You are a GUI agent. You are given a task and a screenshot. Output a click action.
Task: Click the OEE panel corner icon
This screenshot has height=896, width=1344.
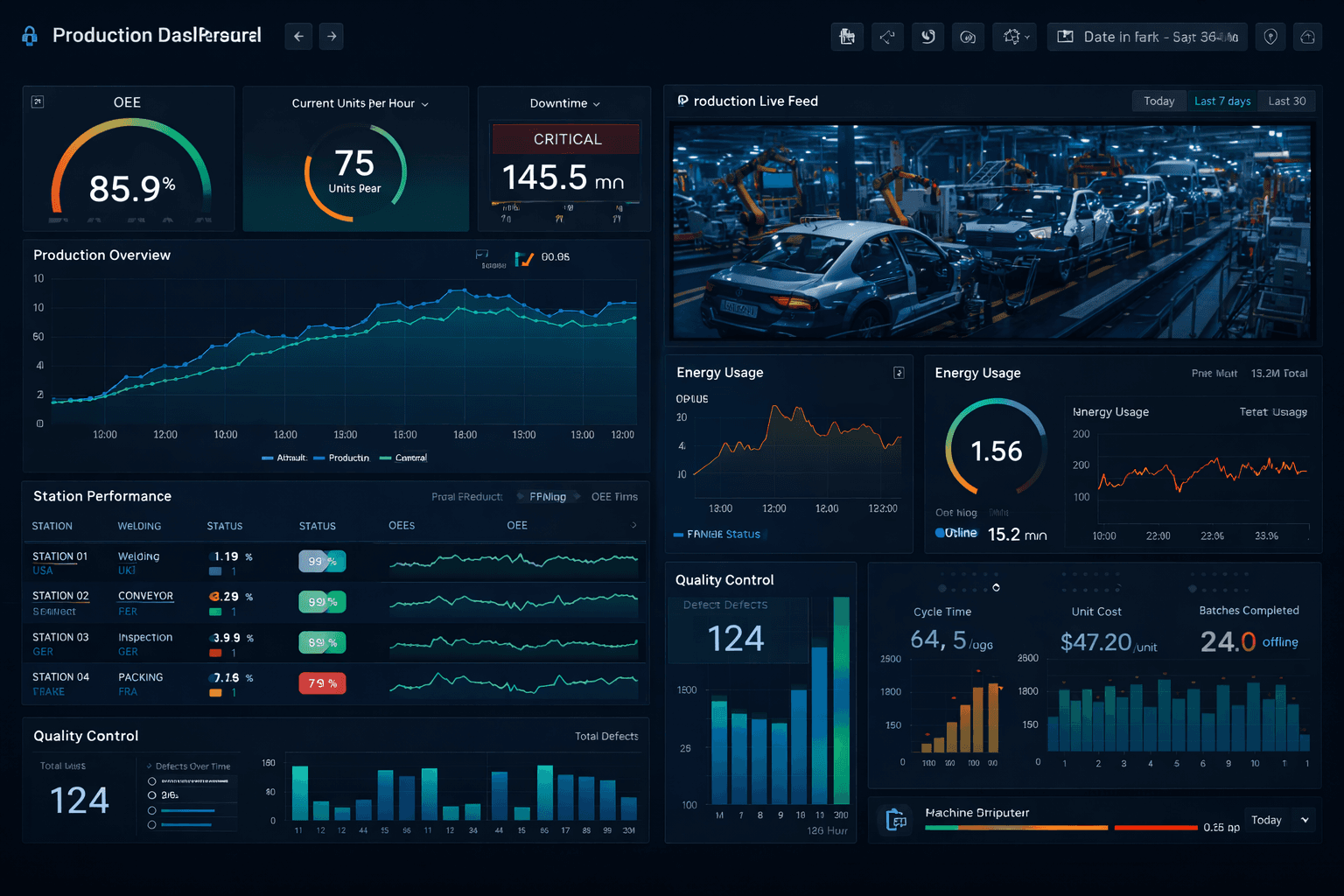(x=38, y=102)
